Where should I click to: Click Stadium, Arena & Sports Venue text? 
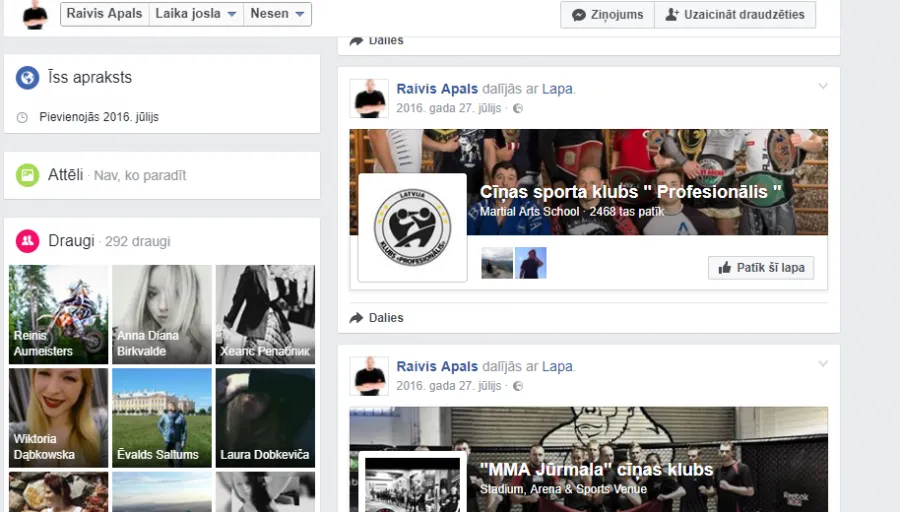[x=563, y=489]
